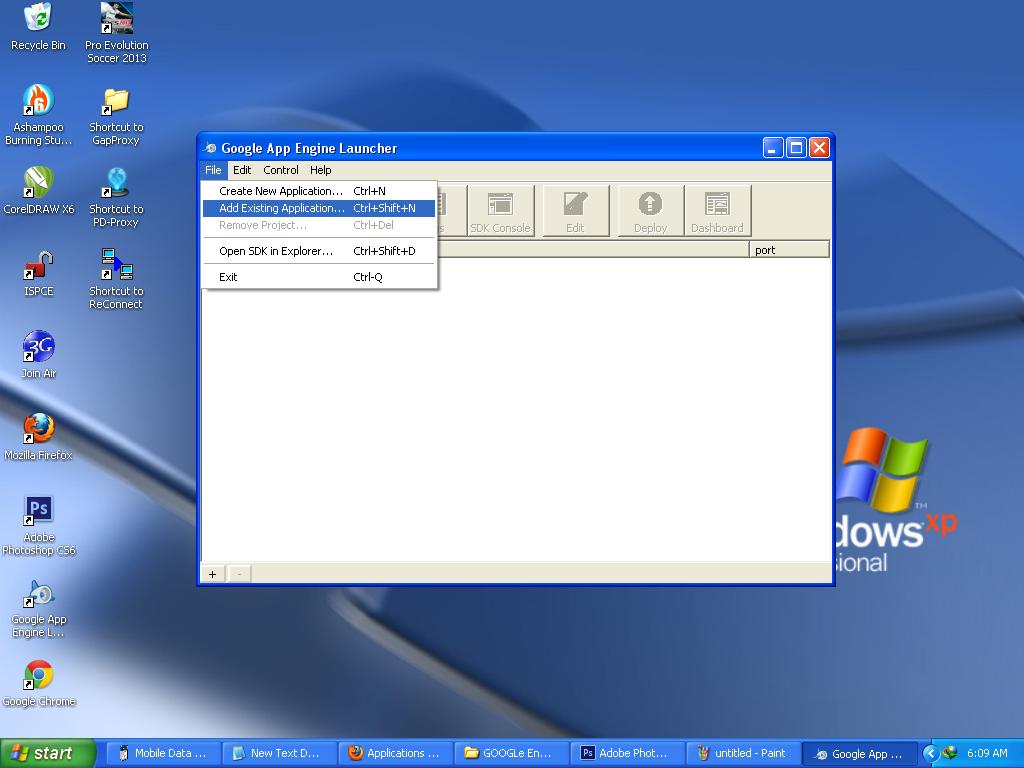
Task: Choose Add Existing Application menu item
Action: pos(319,208)
